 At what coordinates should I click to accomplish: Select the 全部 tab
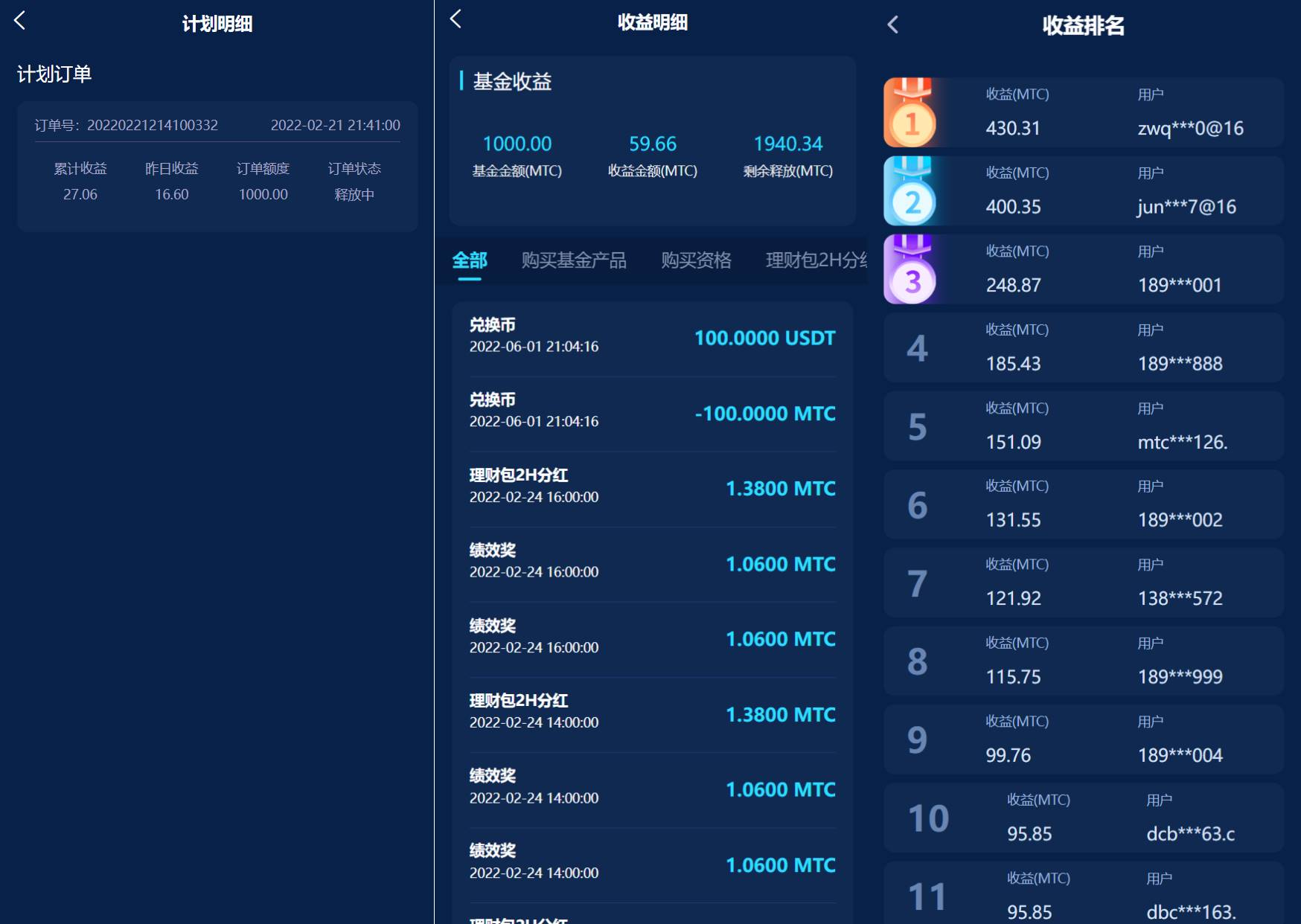(470, 260)
